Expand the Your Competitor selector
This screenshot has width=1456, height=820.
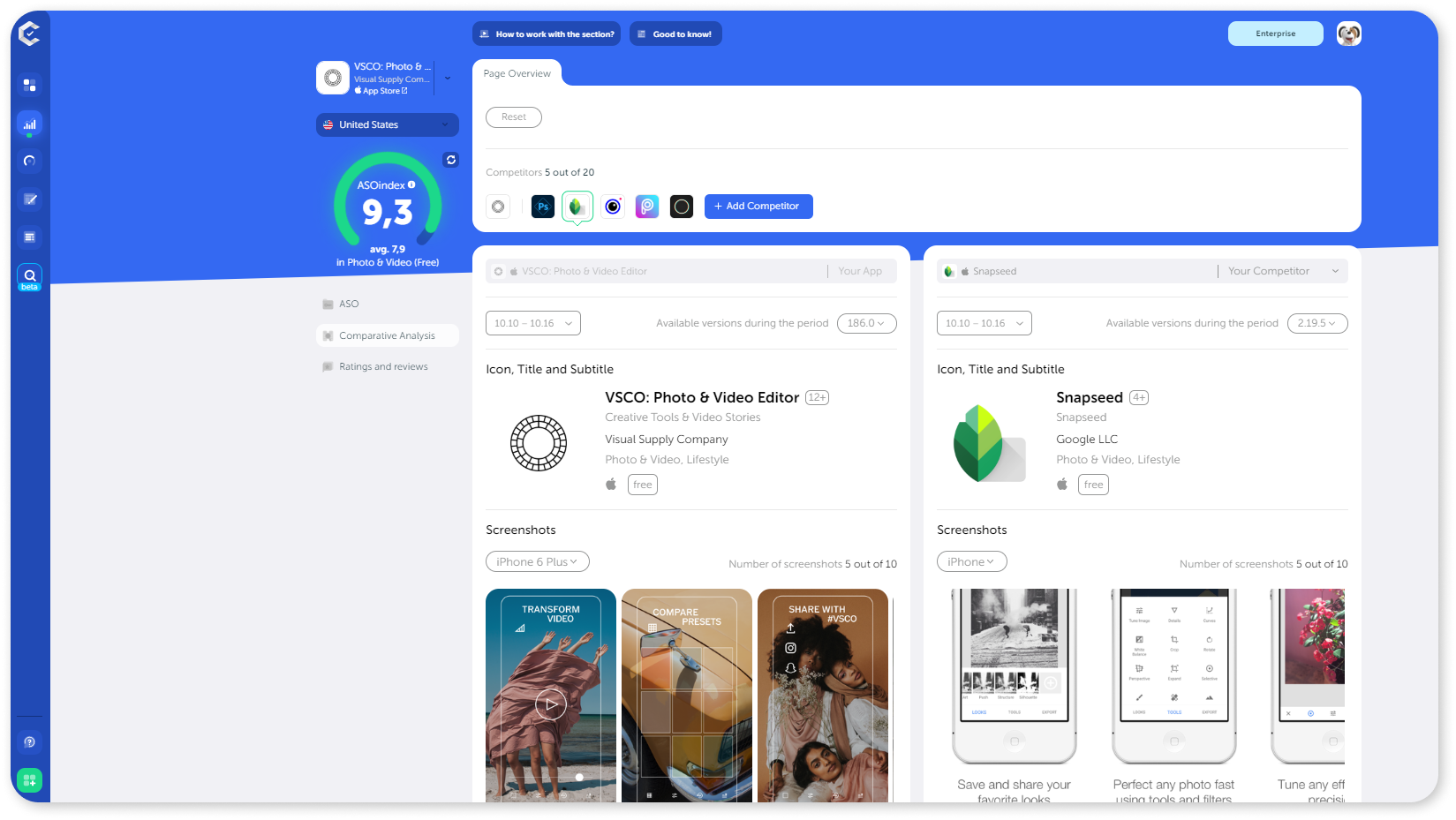coord(1284,271)
